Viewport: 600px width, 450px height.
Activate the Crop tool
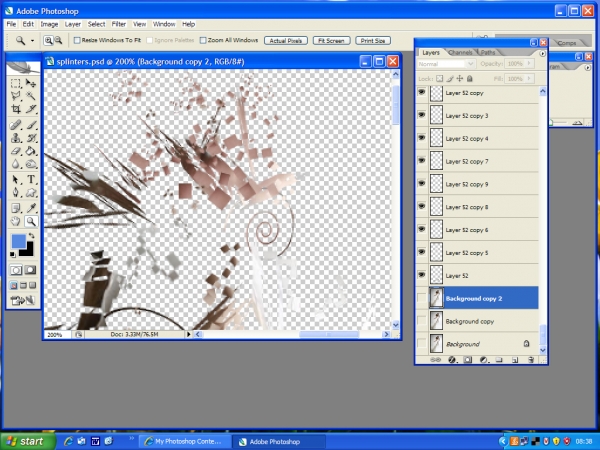[x=16, y=109]
